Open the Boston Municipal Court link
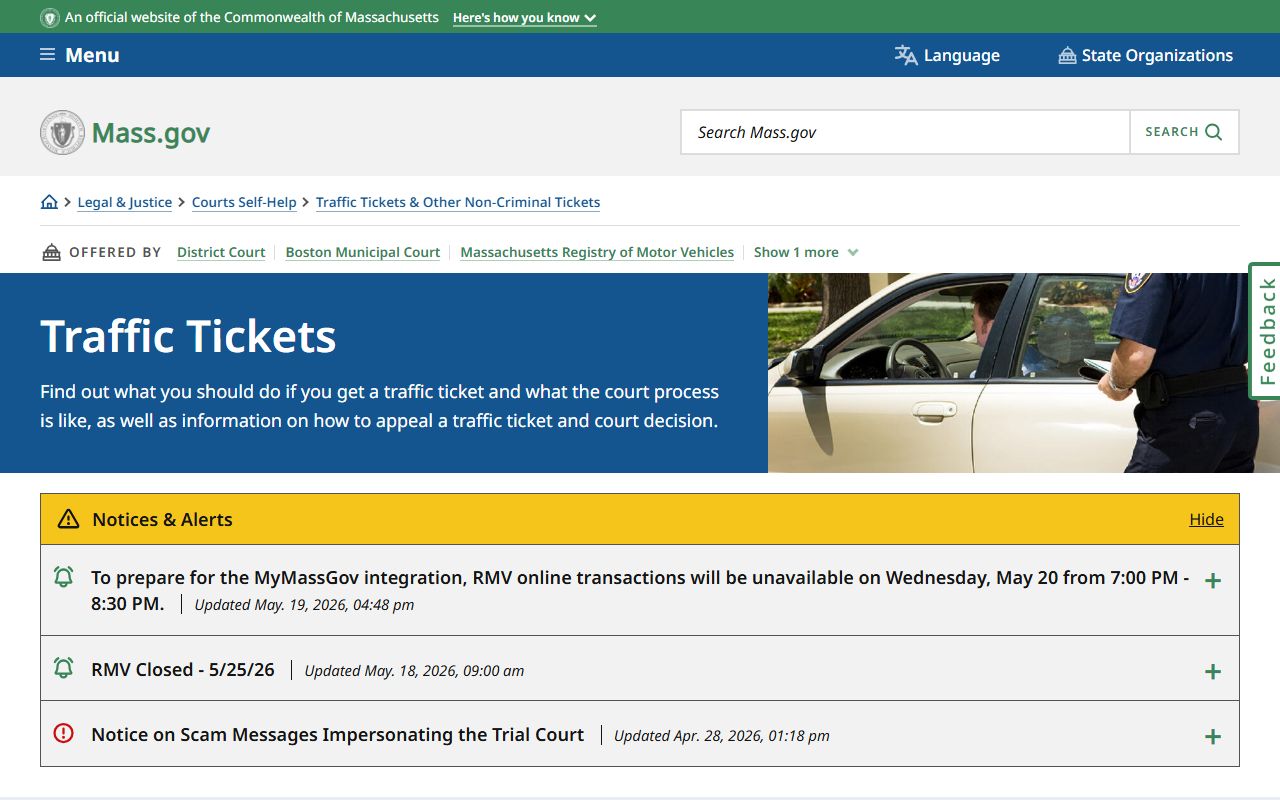1280x800 pixels. [363, 252]
